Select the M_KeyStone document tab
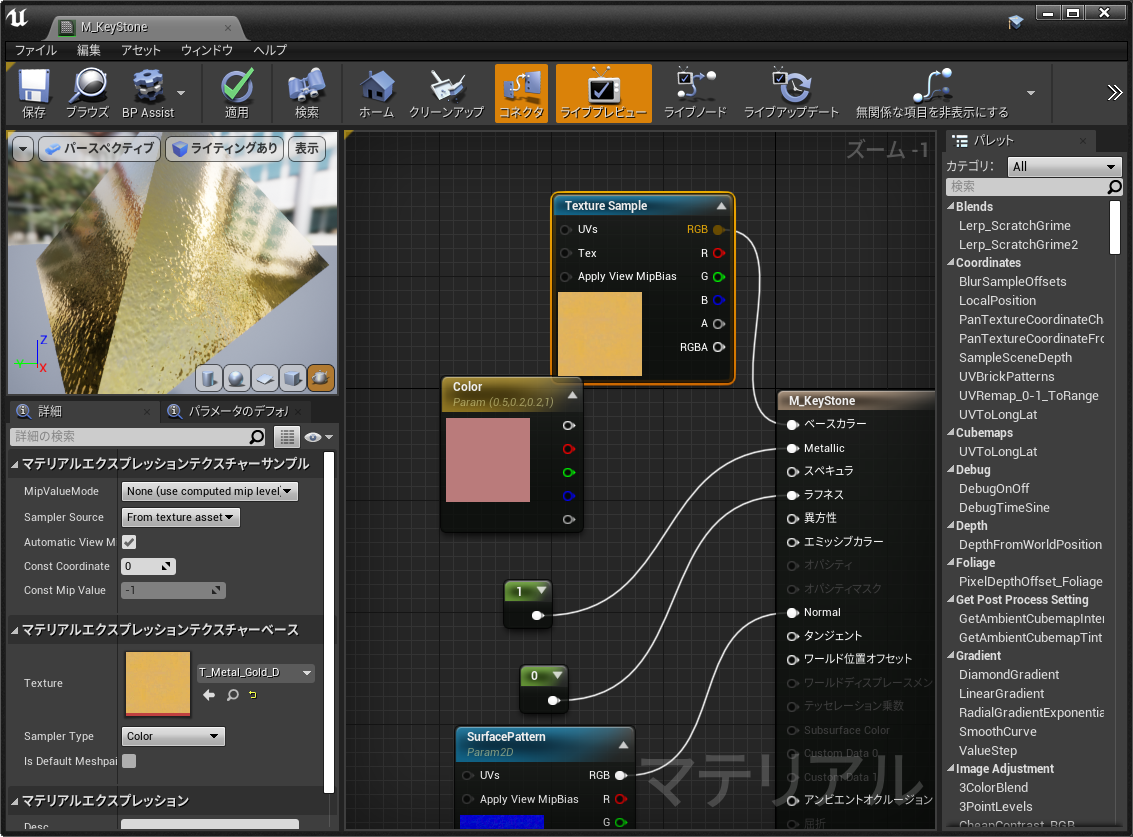Image resolution: width=1133 pixels, height=837 pixels. (145, 27)
